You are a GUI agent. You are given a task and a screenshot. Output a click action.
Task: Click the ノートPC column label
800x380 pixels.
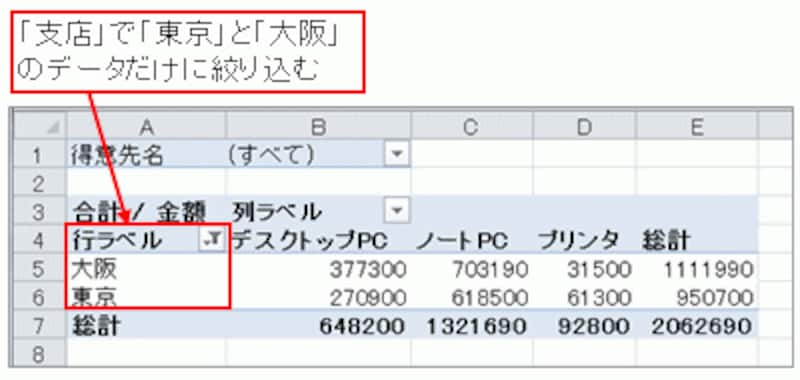[x=462, y=240]
